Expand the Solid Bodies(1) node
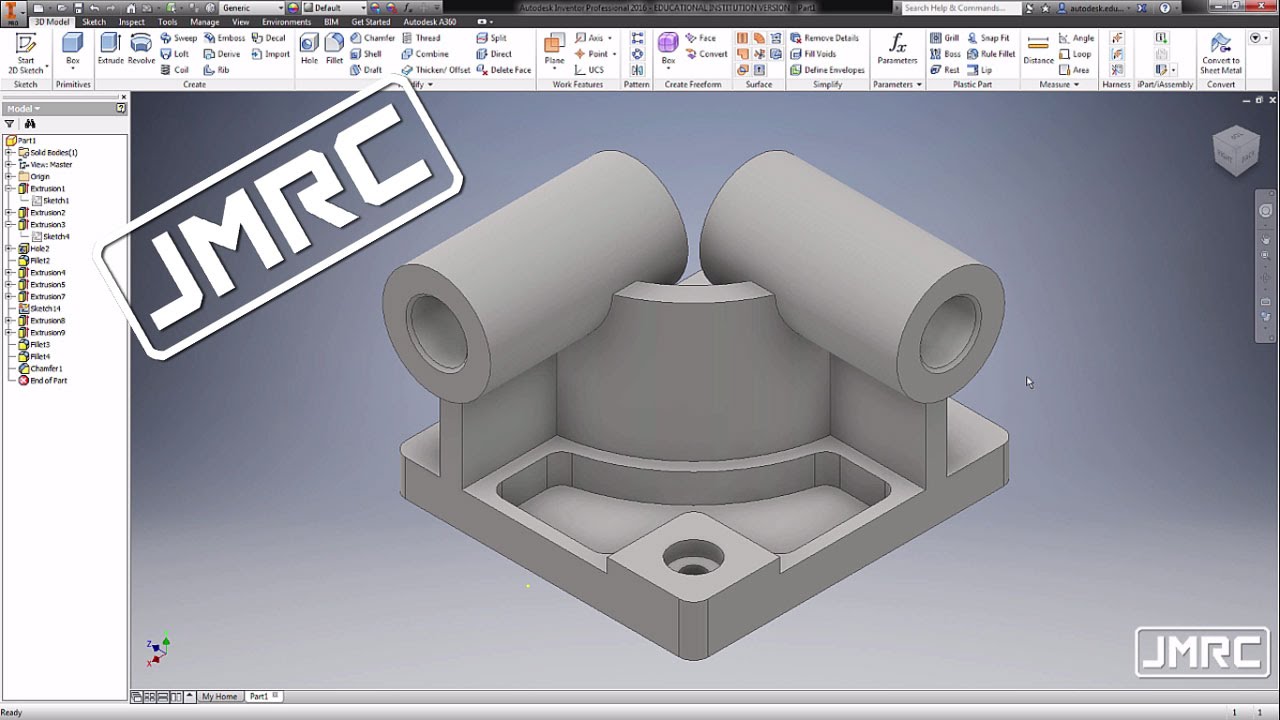 [x=9, y=153]
